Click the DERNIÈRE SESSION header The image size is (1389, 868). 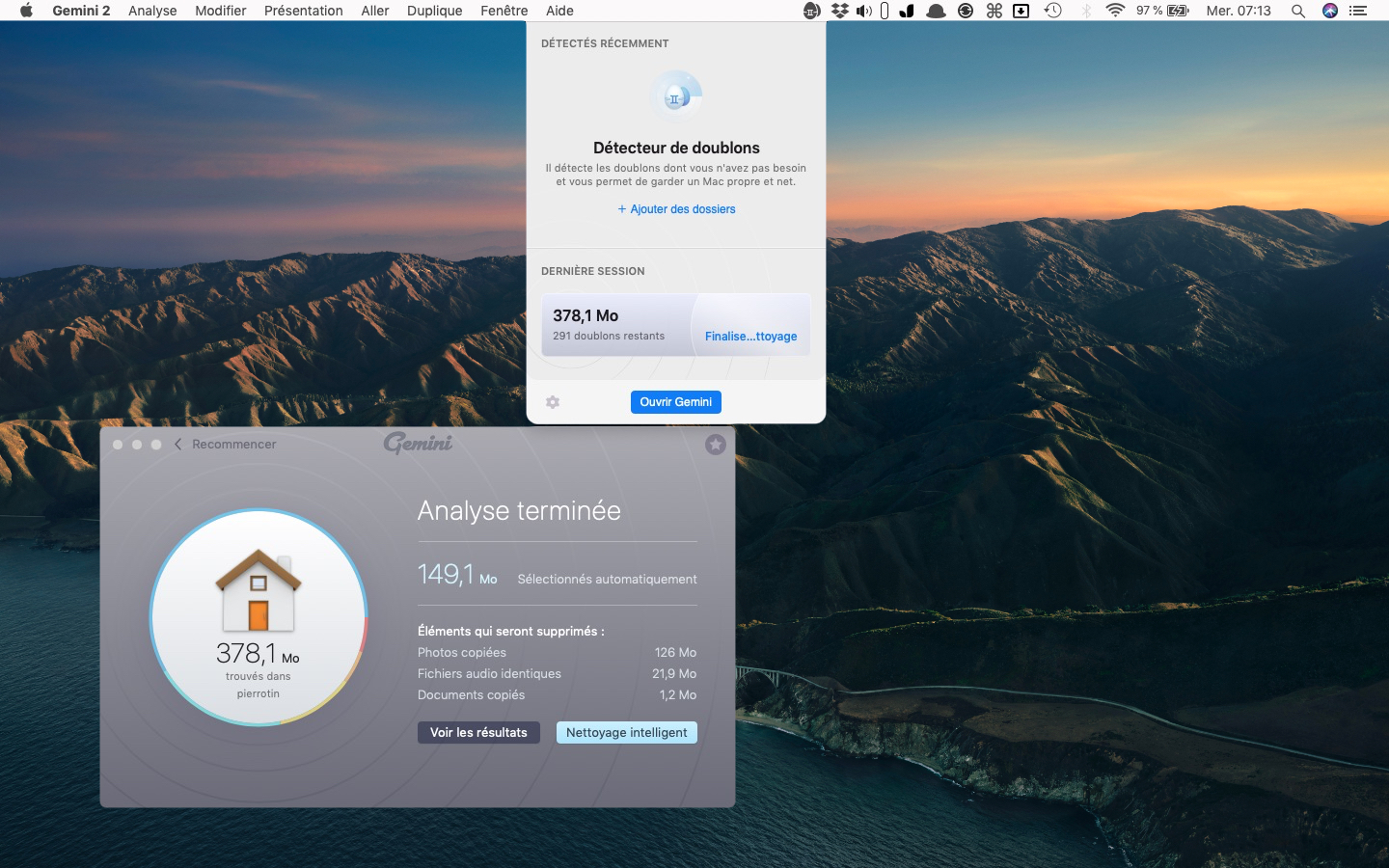pos(593,271)
